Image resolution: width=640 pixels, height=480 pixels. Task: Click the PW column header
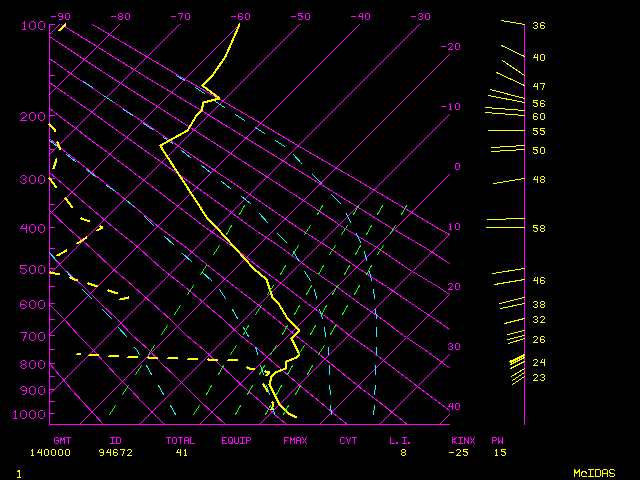pos(497,440)
